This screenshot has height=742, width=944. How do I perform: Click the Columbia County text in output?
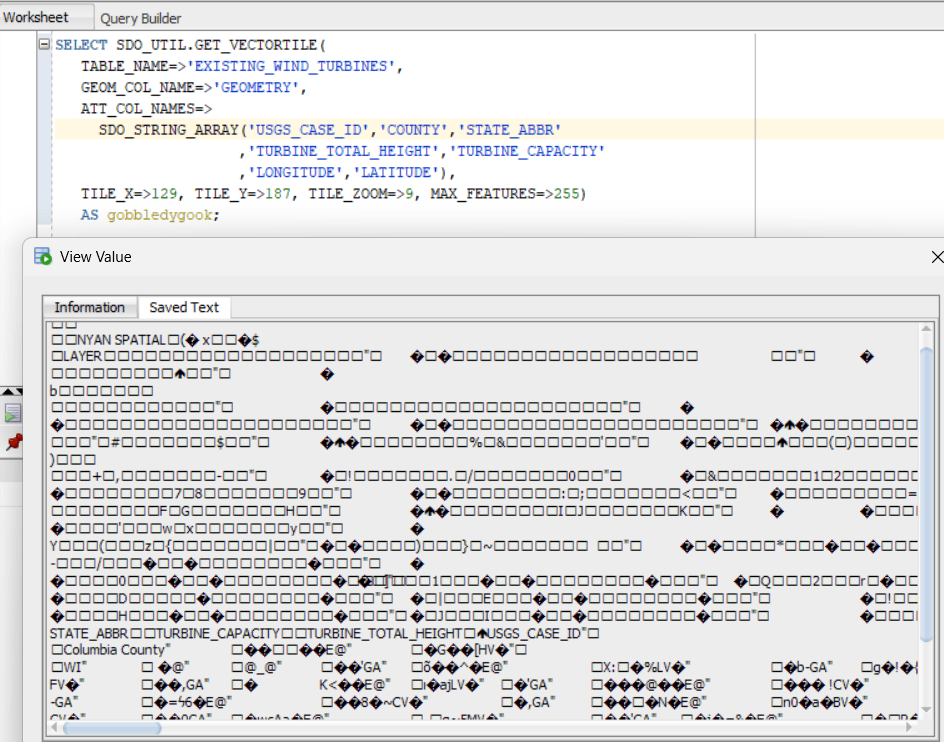click(114, 650)
